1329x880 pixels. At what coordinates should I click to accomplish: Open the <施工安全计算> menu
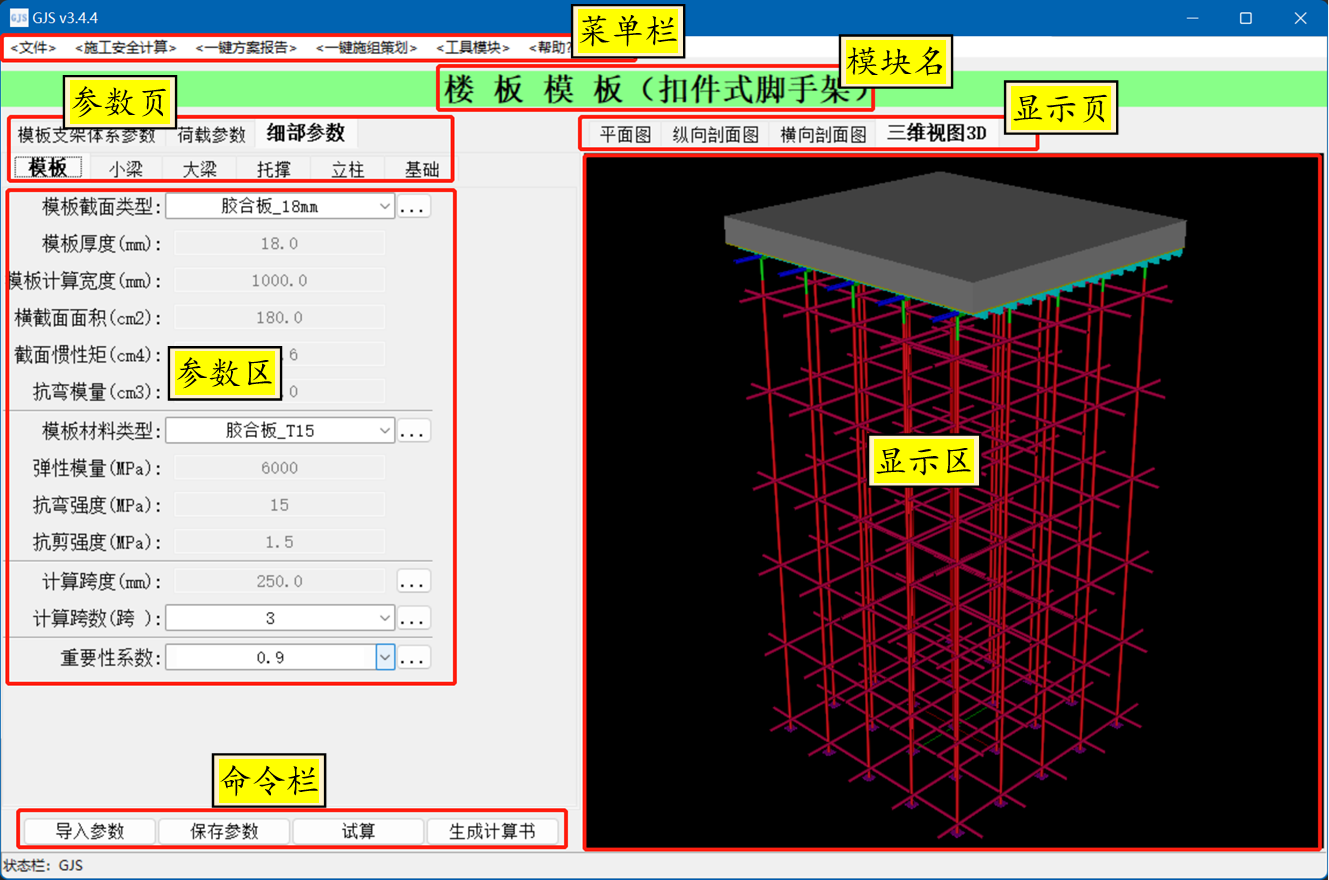[126, 48]
